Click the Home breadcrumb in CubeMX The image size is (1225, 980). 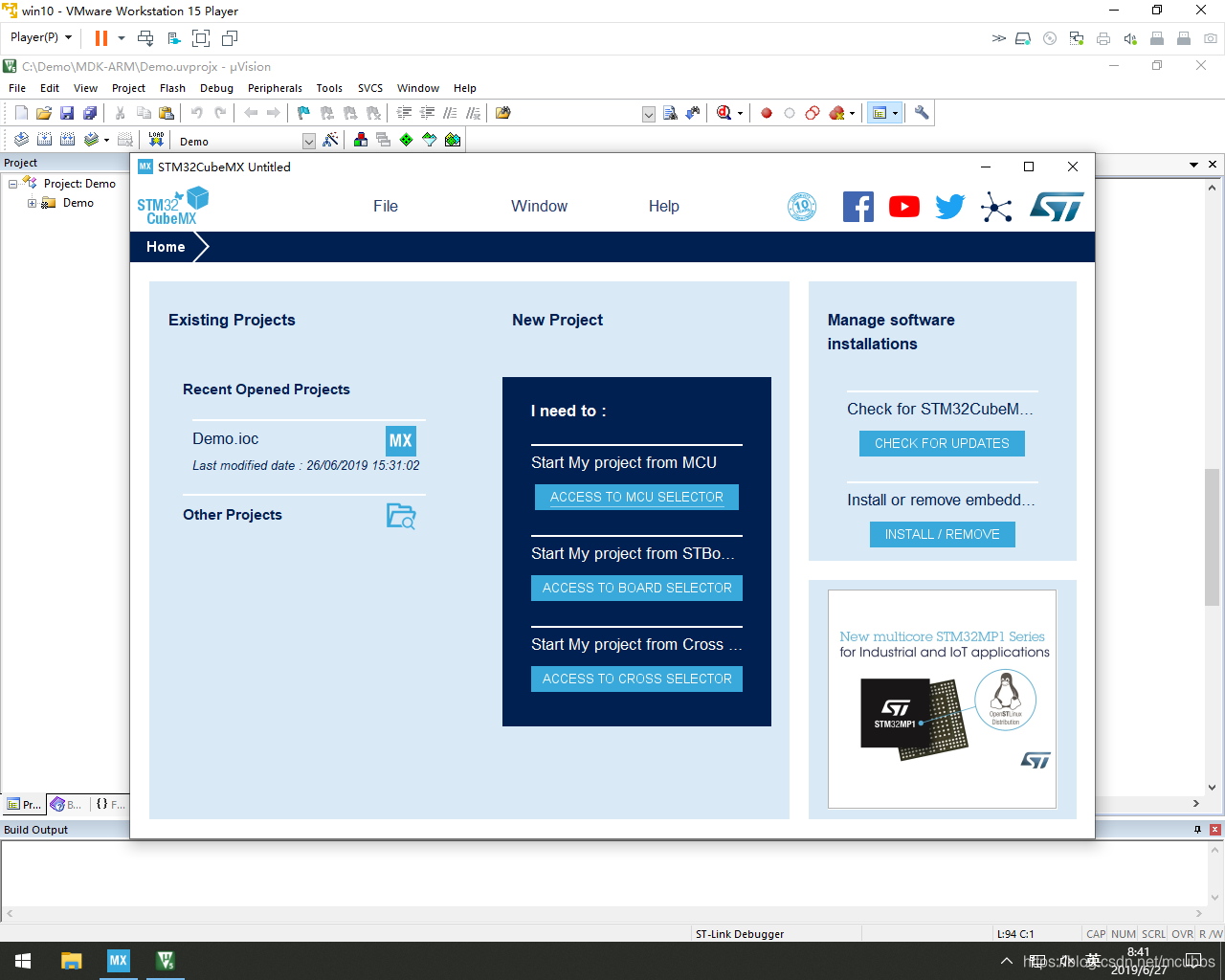[166, 247]
